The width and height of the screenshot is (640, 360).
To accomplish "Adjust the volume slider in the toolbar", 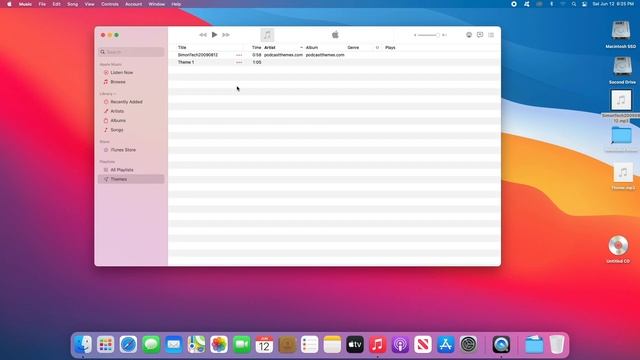I will [x=430, y=35].
